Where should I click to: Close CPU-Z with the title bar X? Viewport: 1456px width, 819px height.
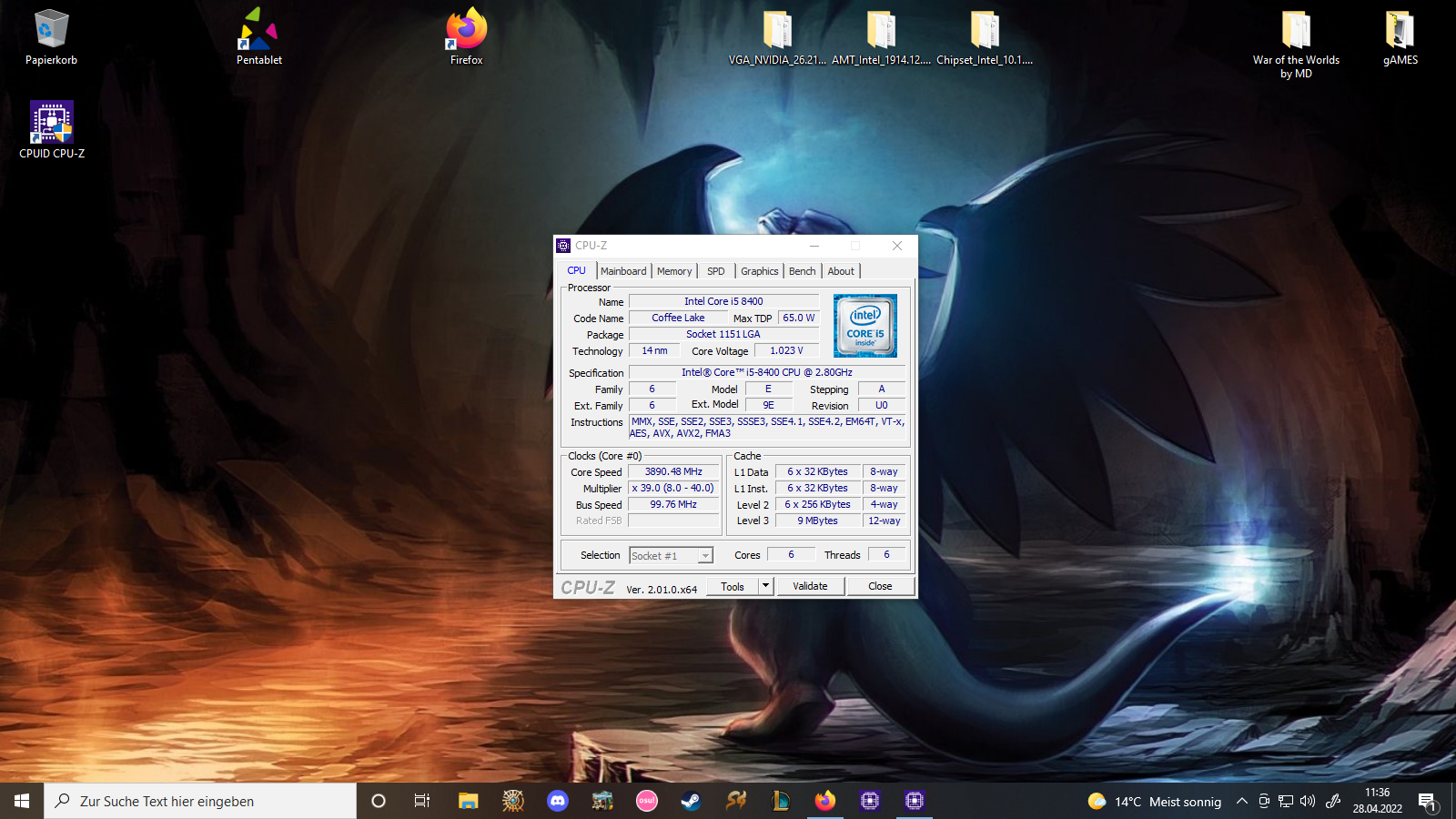pos(897,246)
